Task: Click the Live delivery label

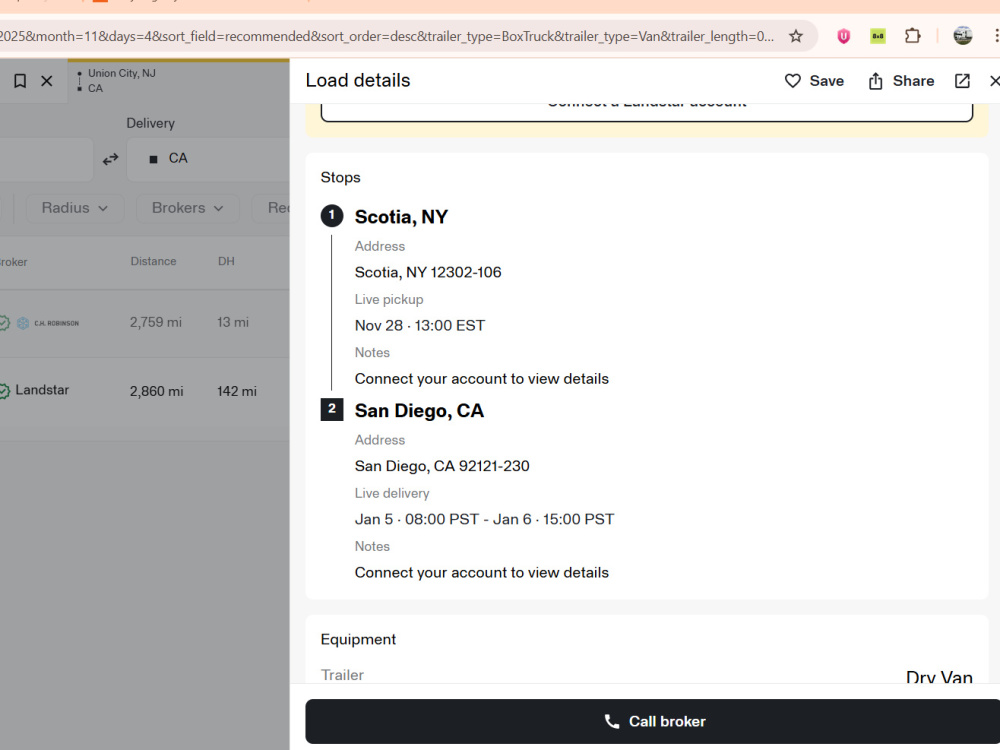Action: pos(392,494)
